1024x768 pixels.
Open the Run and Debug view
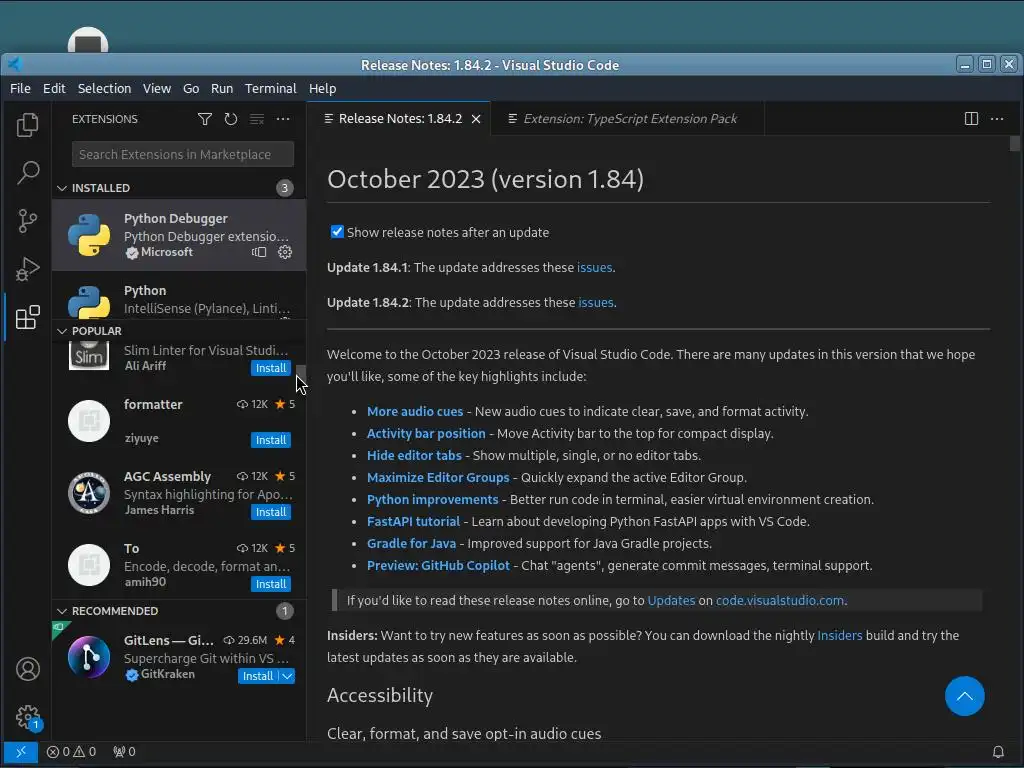(27, 269)
